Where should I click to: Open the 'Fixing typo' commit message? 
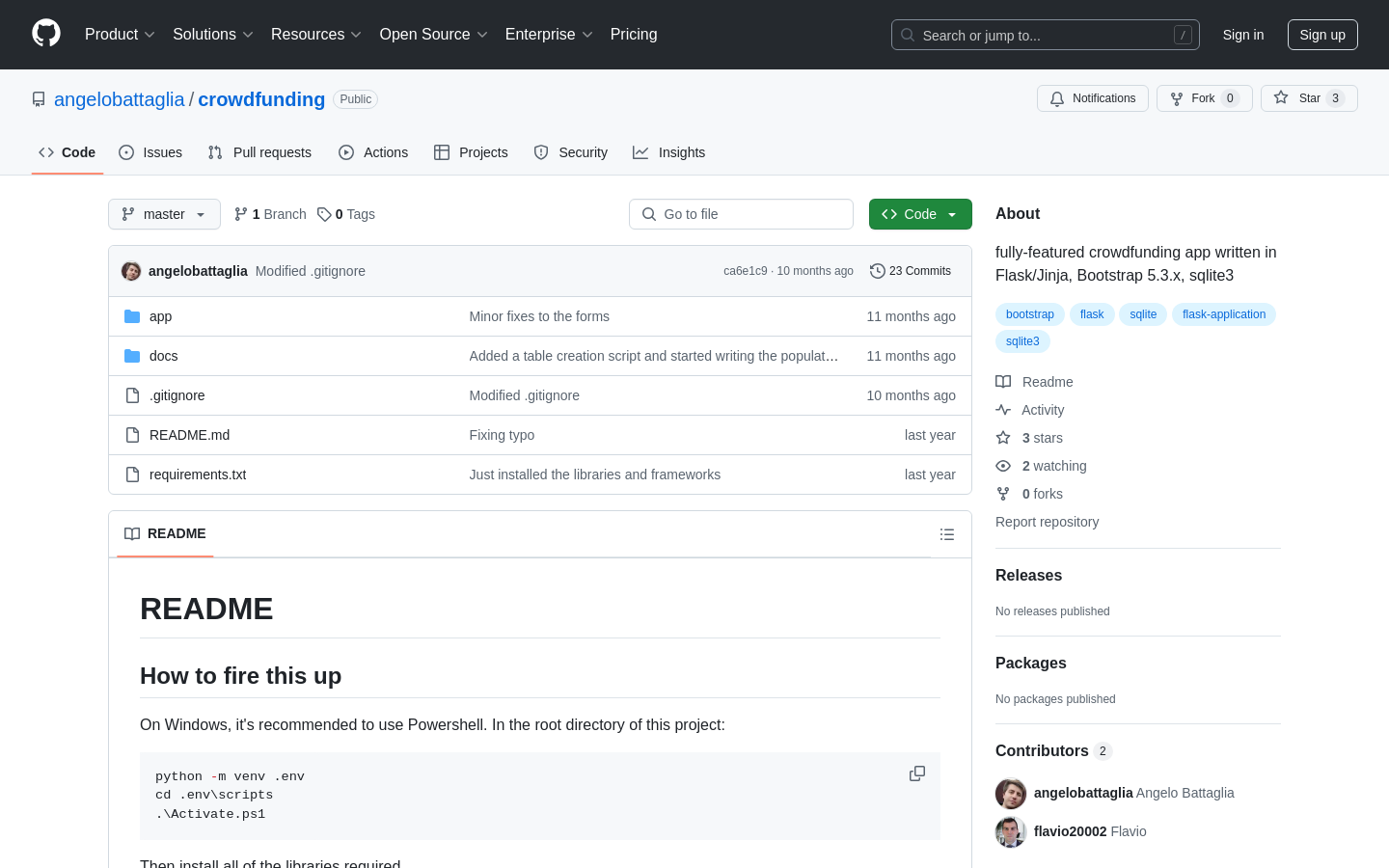click(x=502, y=435)
